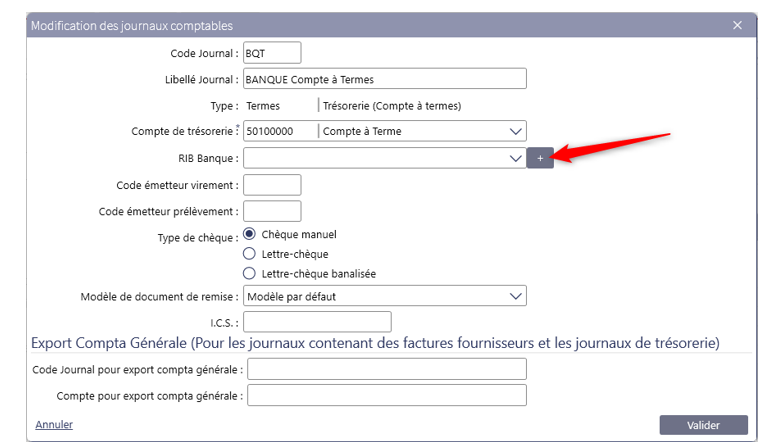Select the Chèque manuel radio option
Screen dimensions: 771x442
point(250,234)
